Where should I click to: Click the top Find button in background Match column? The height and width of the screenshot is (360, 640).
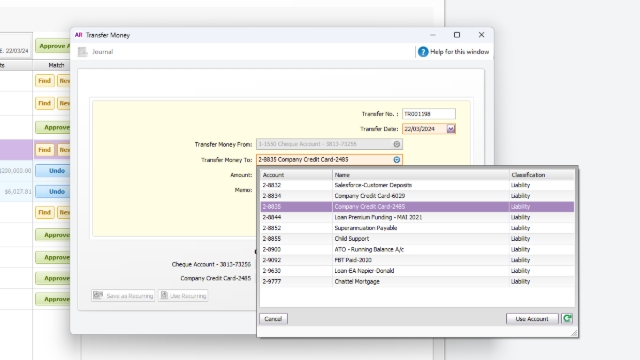44,81
